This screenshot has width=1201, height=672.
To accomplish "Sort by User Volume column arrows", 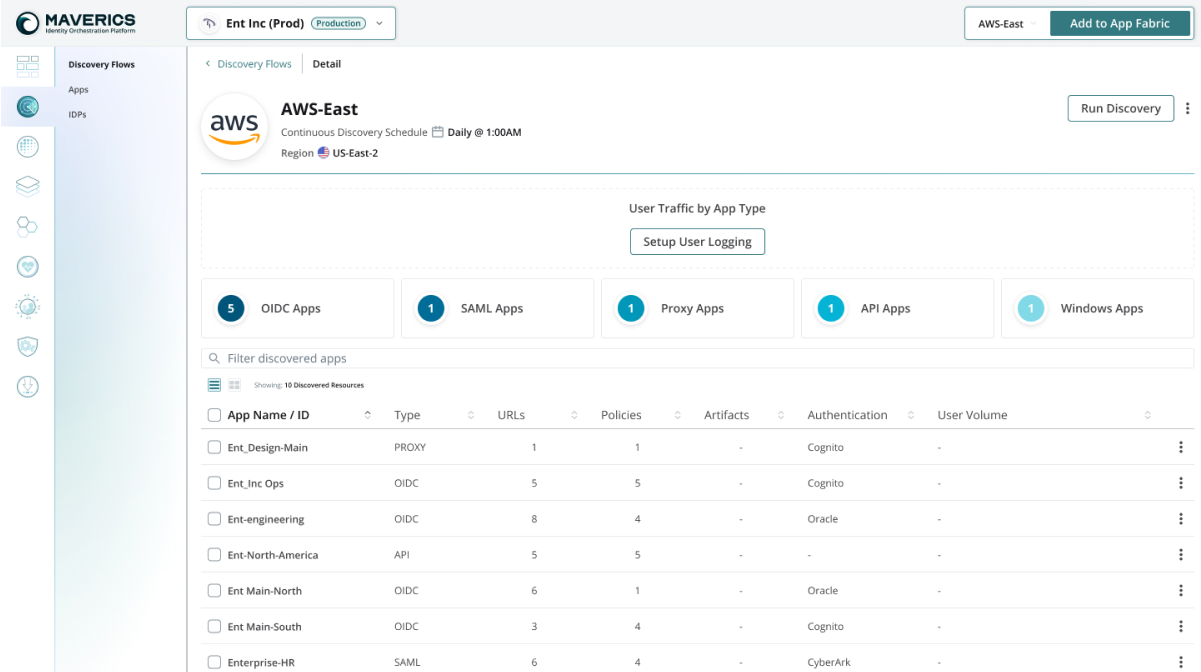I will pyautogui.click(x=1148, y=415).
